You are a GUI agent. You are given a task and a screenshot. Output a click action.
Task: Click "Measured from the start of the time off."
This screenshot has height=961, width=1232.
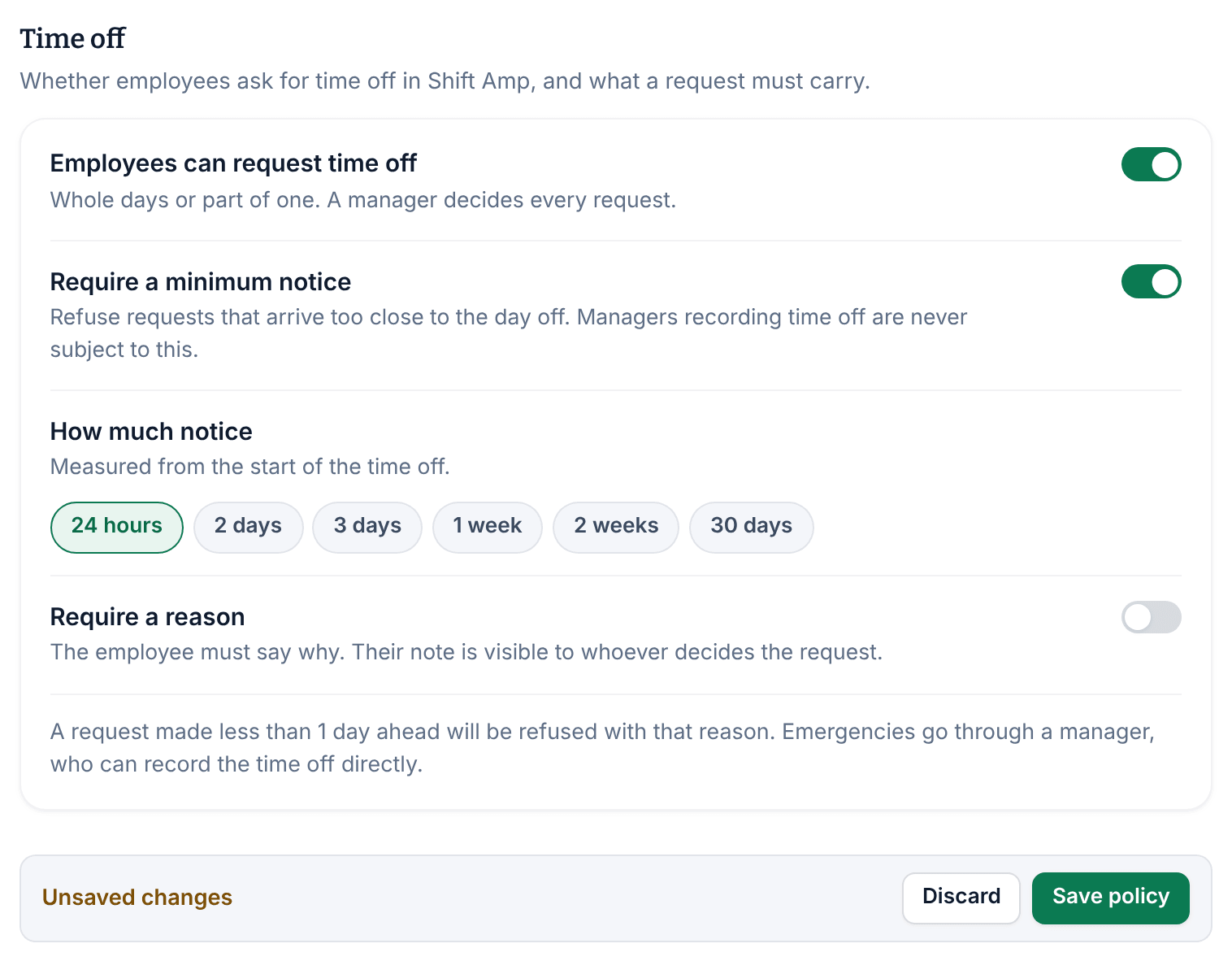249,467
